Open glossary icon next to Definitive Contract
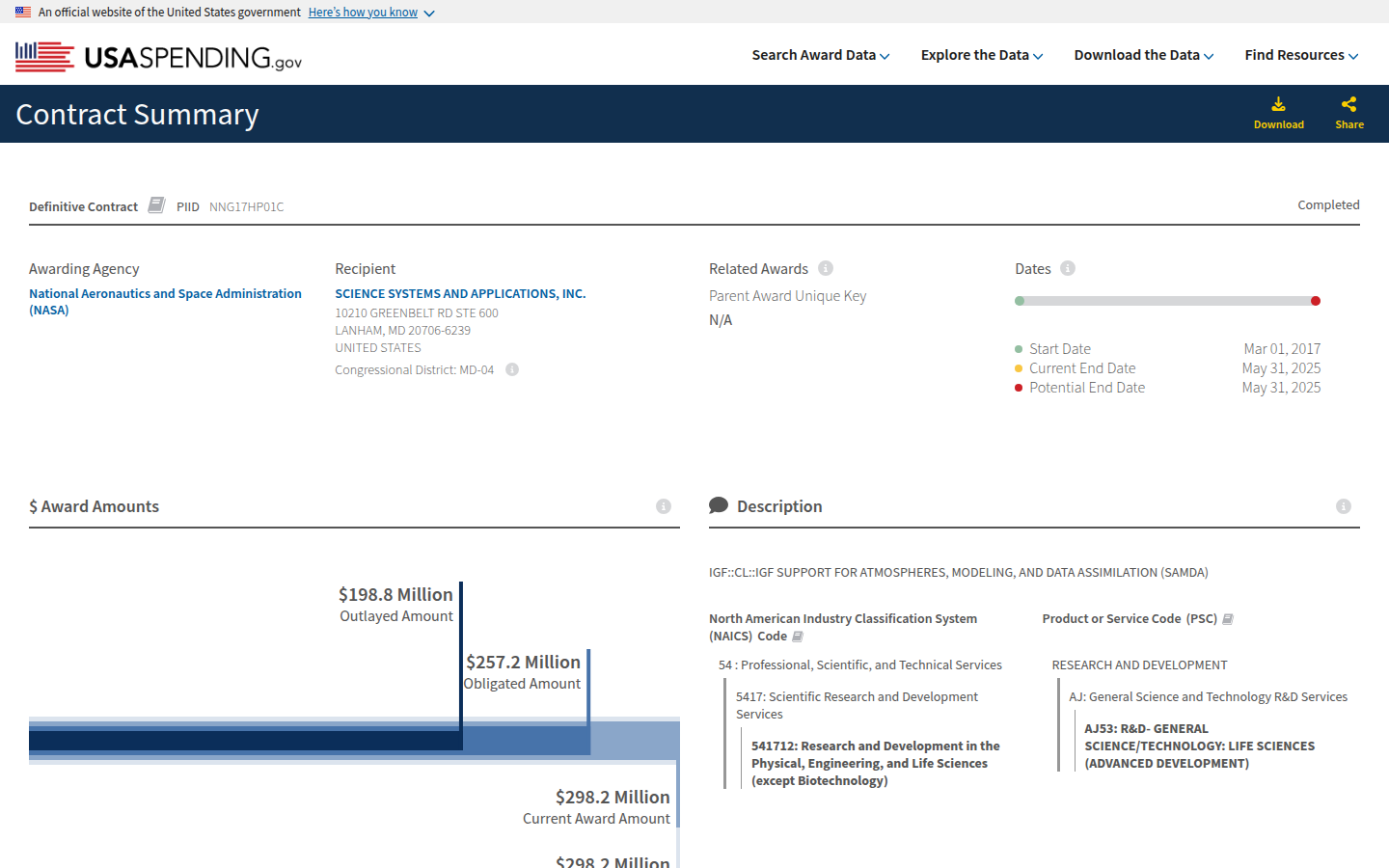The height and width of the screenshot is (868, 1389). pos(156,205)
